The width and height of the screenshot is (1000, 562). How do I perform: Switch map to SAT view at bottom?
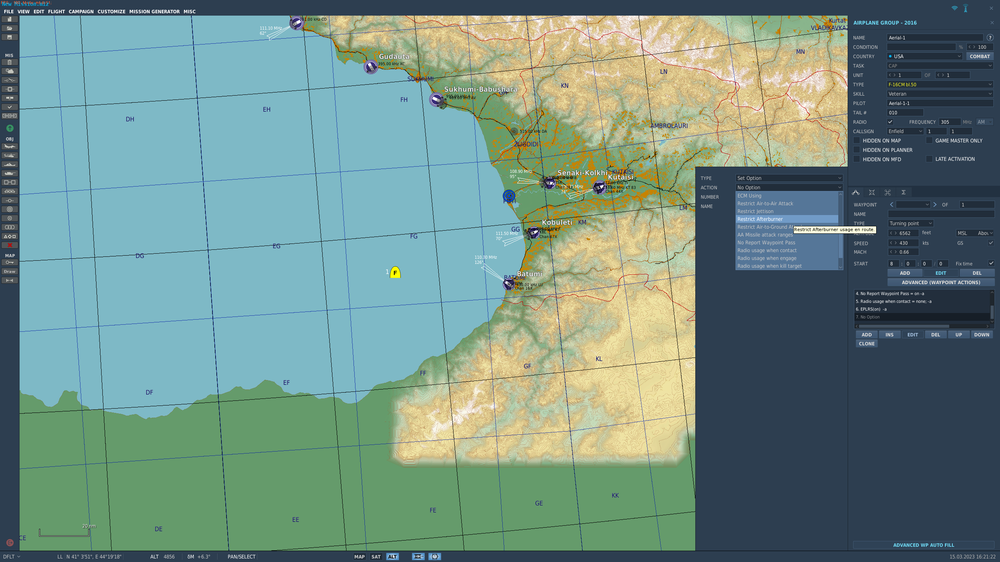376,557
